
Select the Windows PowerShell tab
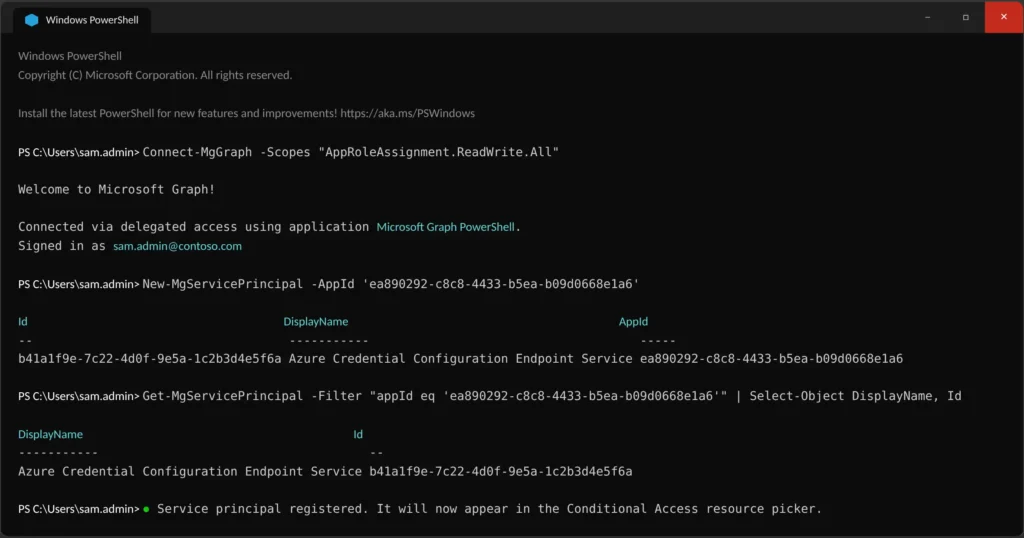(x=82, y=20)
